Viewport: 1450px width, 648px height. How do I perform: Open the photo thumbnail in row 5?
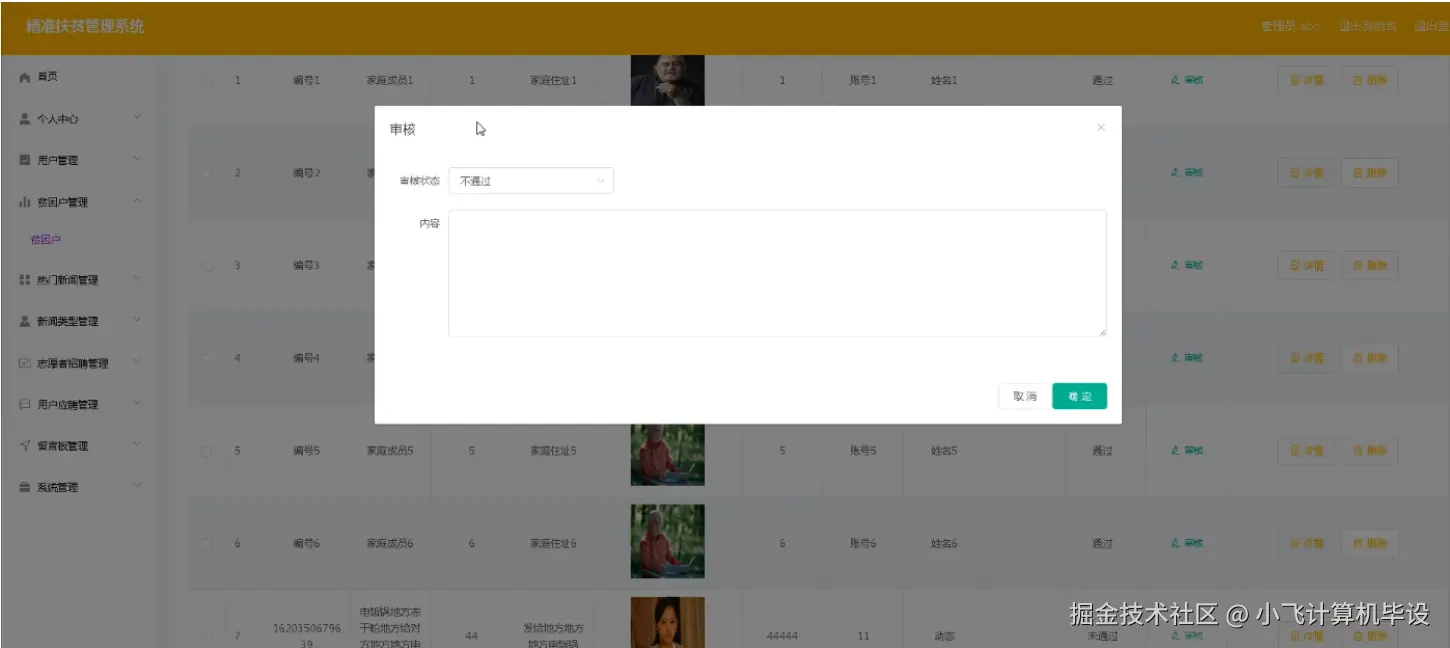pos(667,454)
